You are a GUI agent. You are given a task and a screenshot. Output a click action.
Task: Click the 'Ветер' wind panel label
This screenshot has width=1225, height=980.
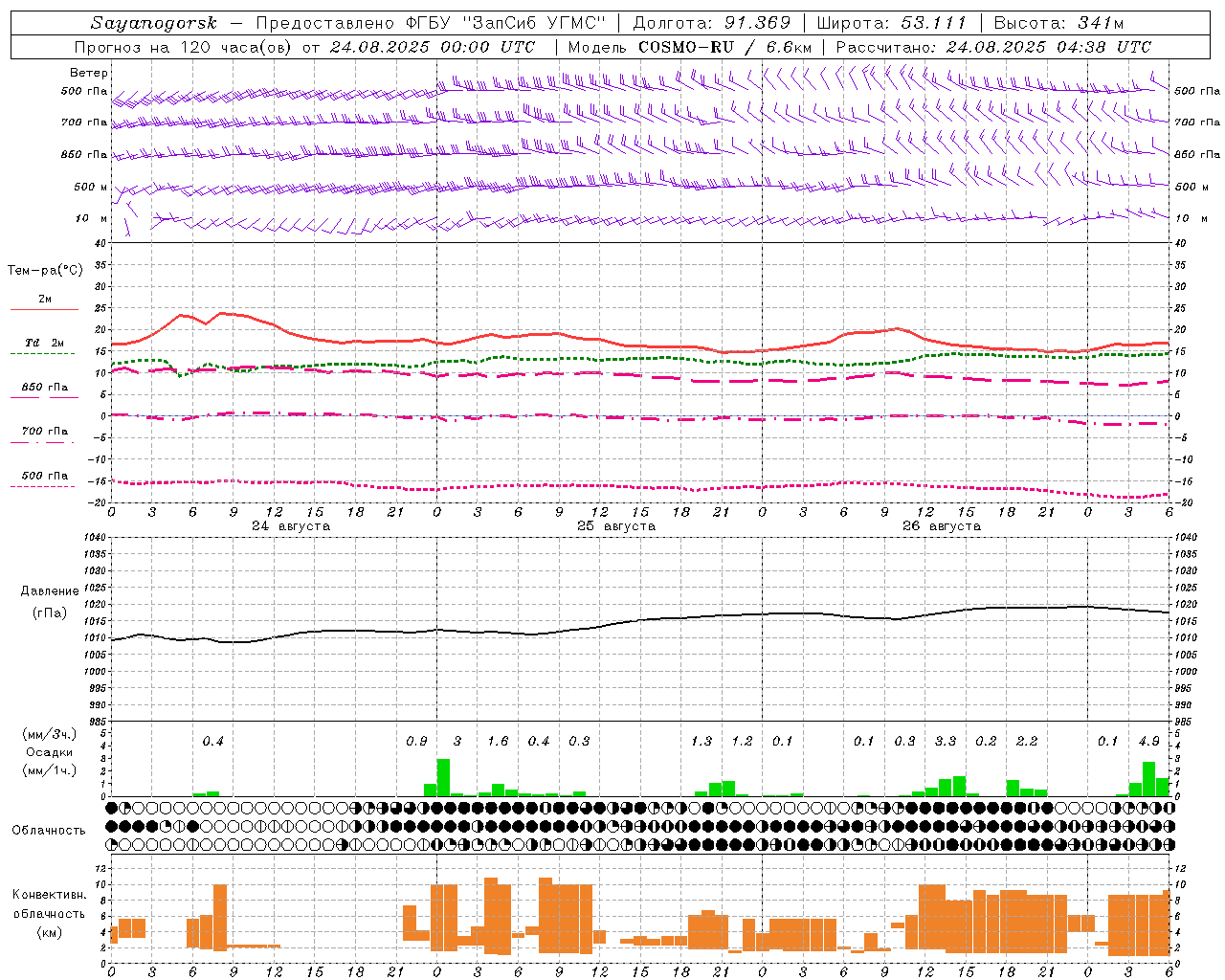[x=89, y=73]
